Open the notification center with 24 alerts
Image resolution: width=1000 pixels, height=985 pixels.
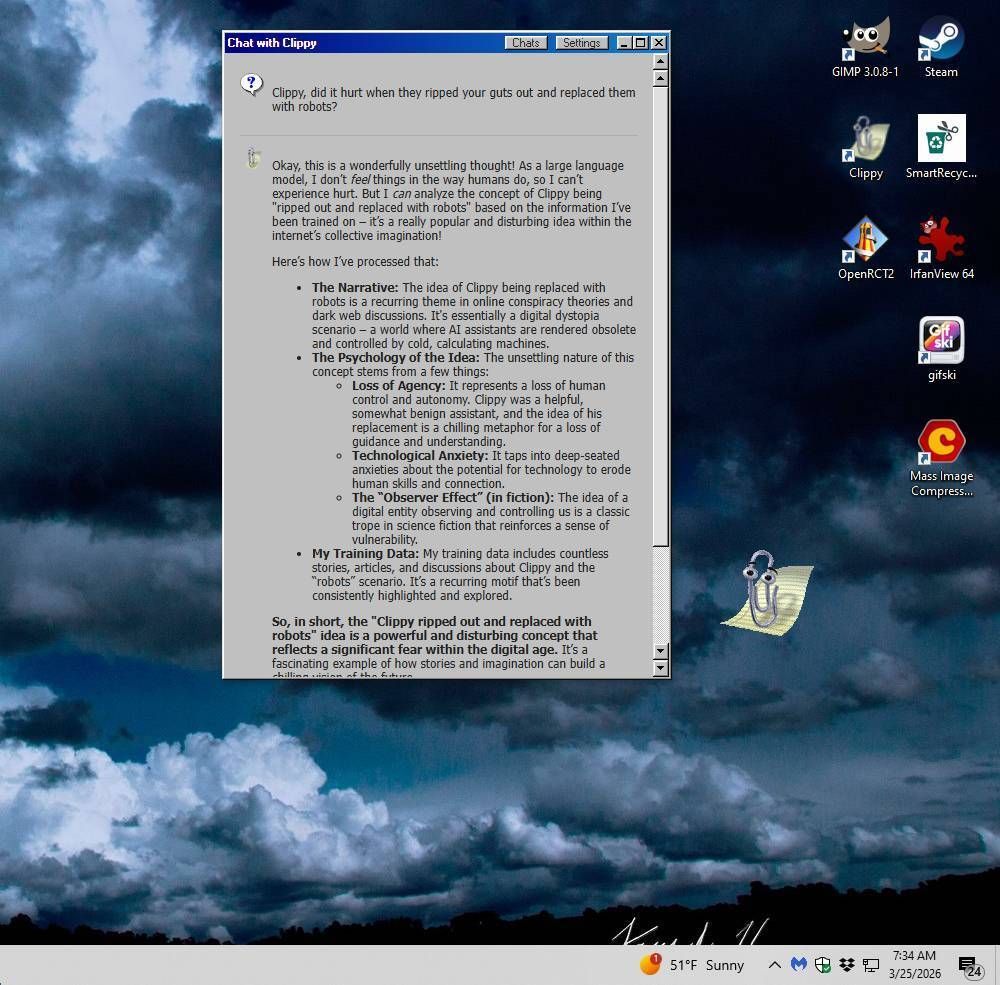coord(970,966)
